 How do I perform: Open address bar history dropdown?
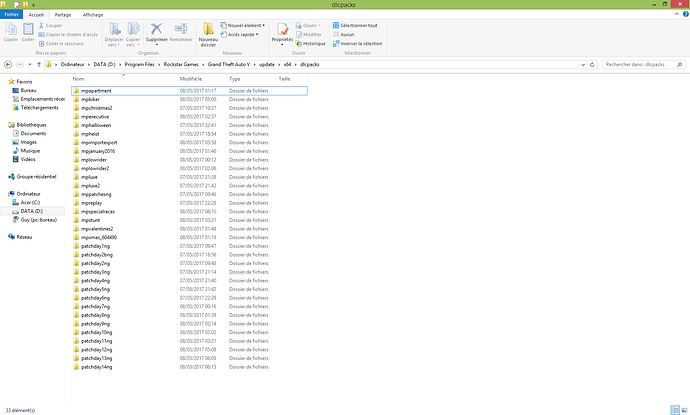click(583, 65)
